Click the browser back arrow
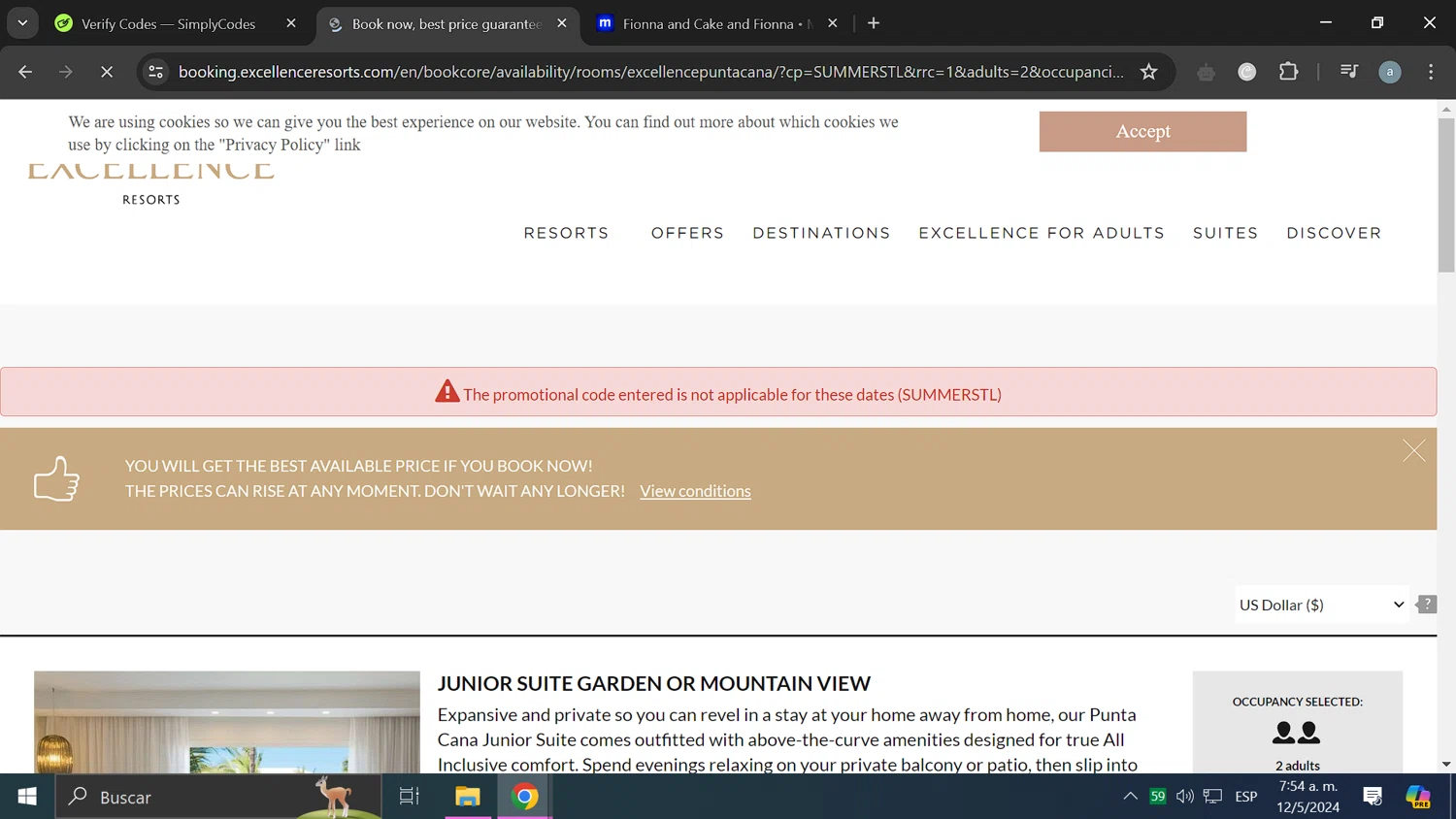1456x819 pixels. click(x=25, y=72)
